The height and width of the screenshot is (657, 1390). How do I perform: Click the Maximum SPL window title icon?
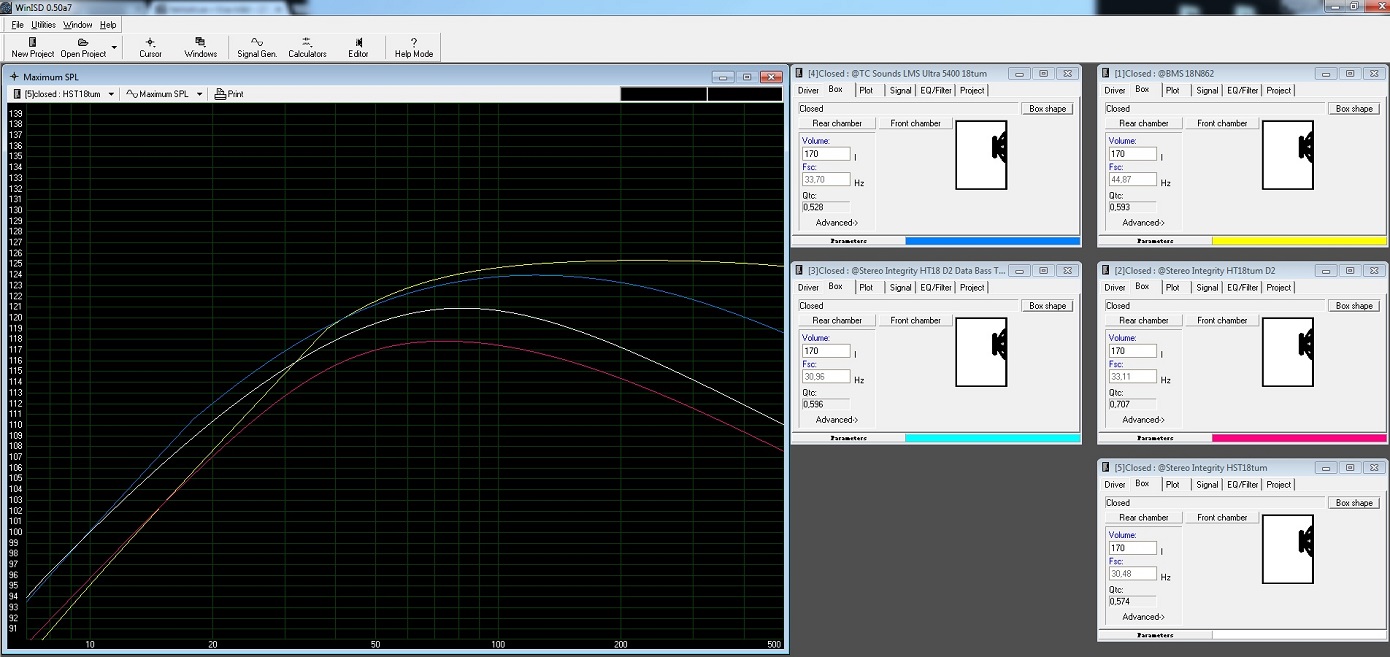[14, 77]
